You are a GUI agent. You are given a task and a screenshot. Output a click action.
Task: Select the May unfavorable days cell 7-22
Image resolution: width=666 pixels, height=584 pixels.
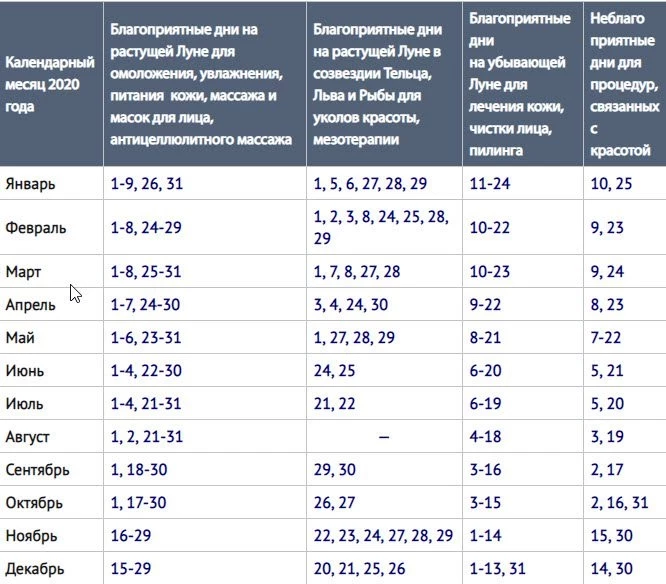(611, 337)
